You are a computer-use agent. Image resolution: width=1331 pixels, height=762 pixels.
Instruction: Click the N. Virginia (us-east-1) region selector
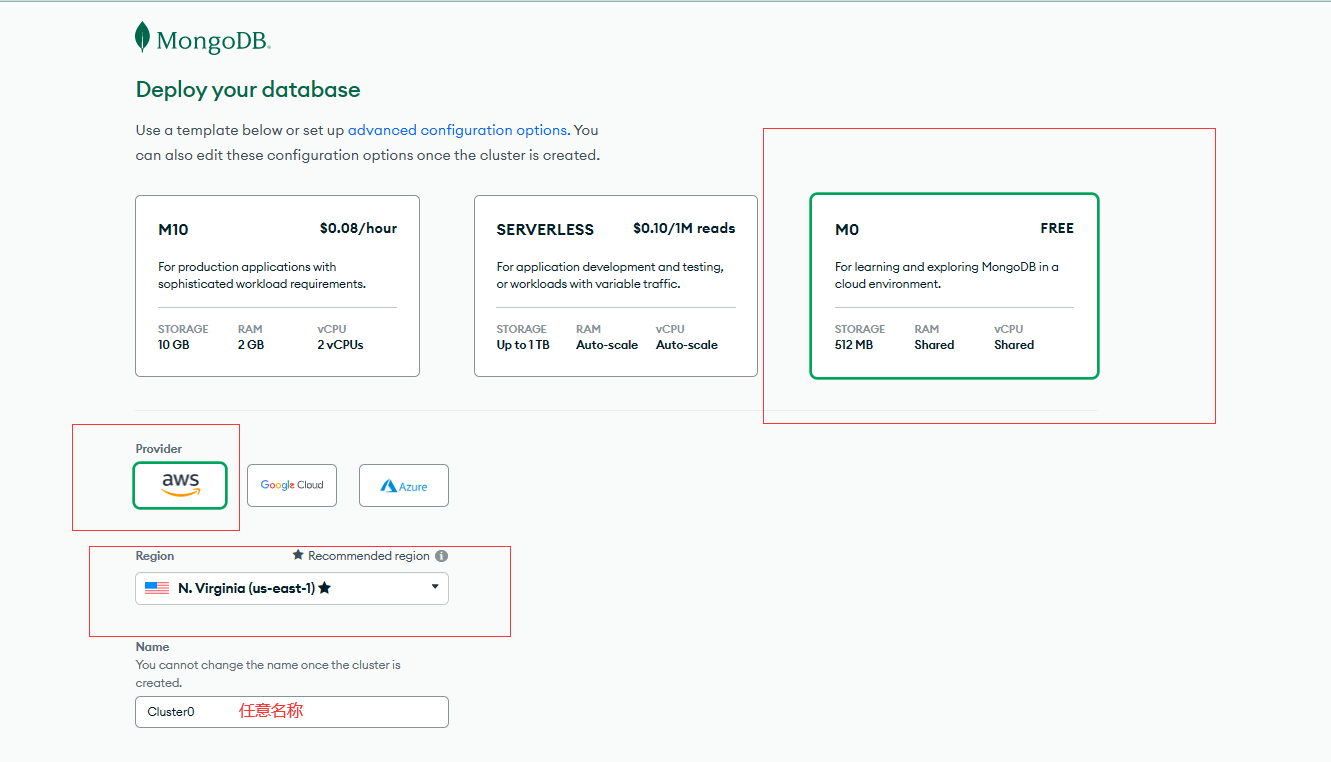point(292,588)
